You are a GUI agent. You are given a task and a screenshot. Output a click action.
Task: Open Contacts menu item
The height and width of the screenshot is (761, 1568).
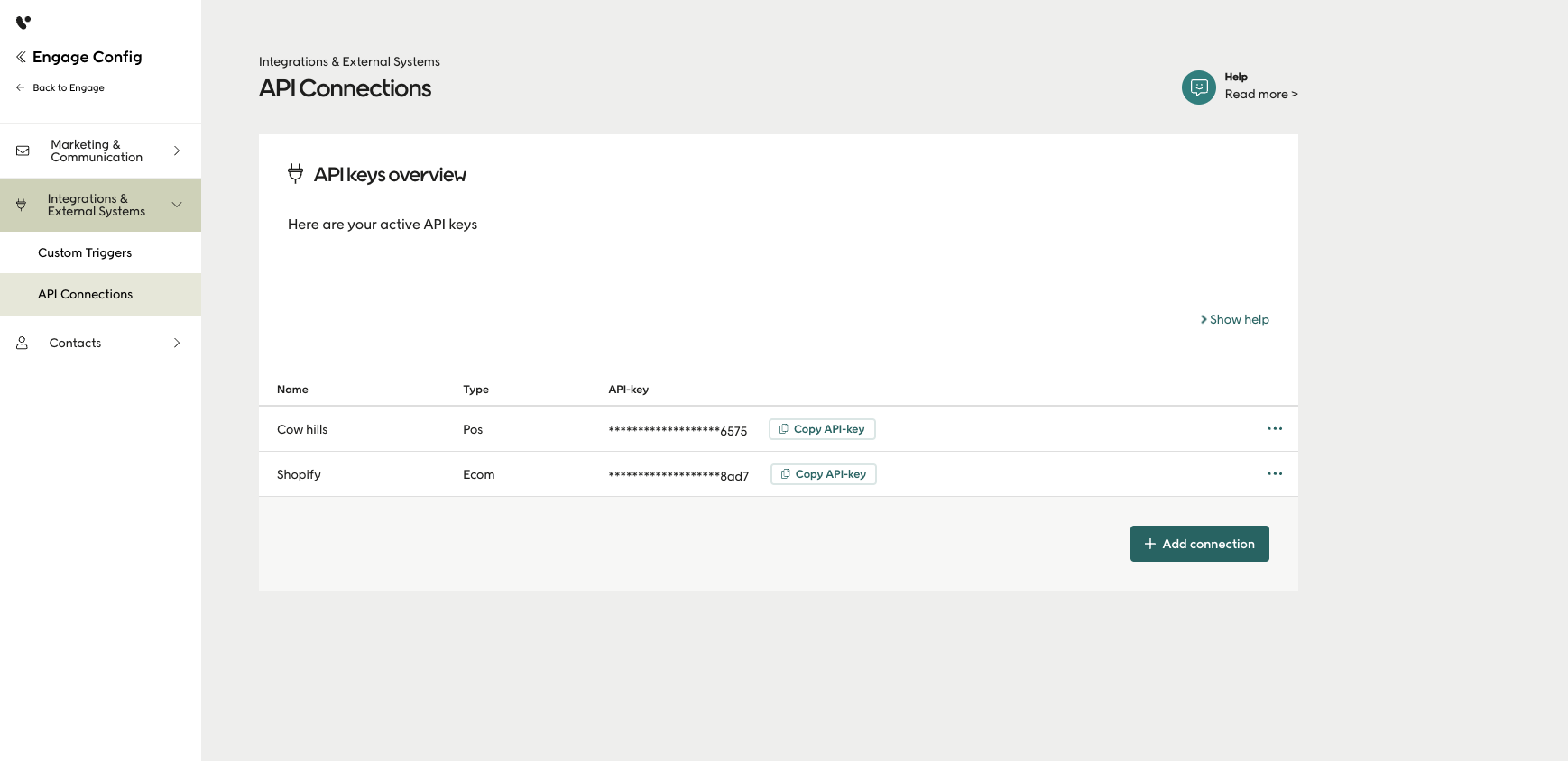(100, 343)
